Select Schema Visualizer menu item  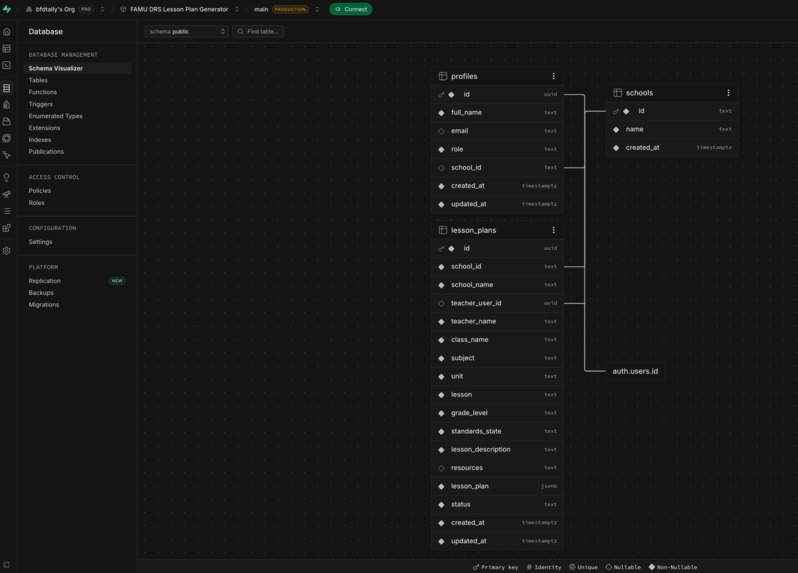pos(77,68)
